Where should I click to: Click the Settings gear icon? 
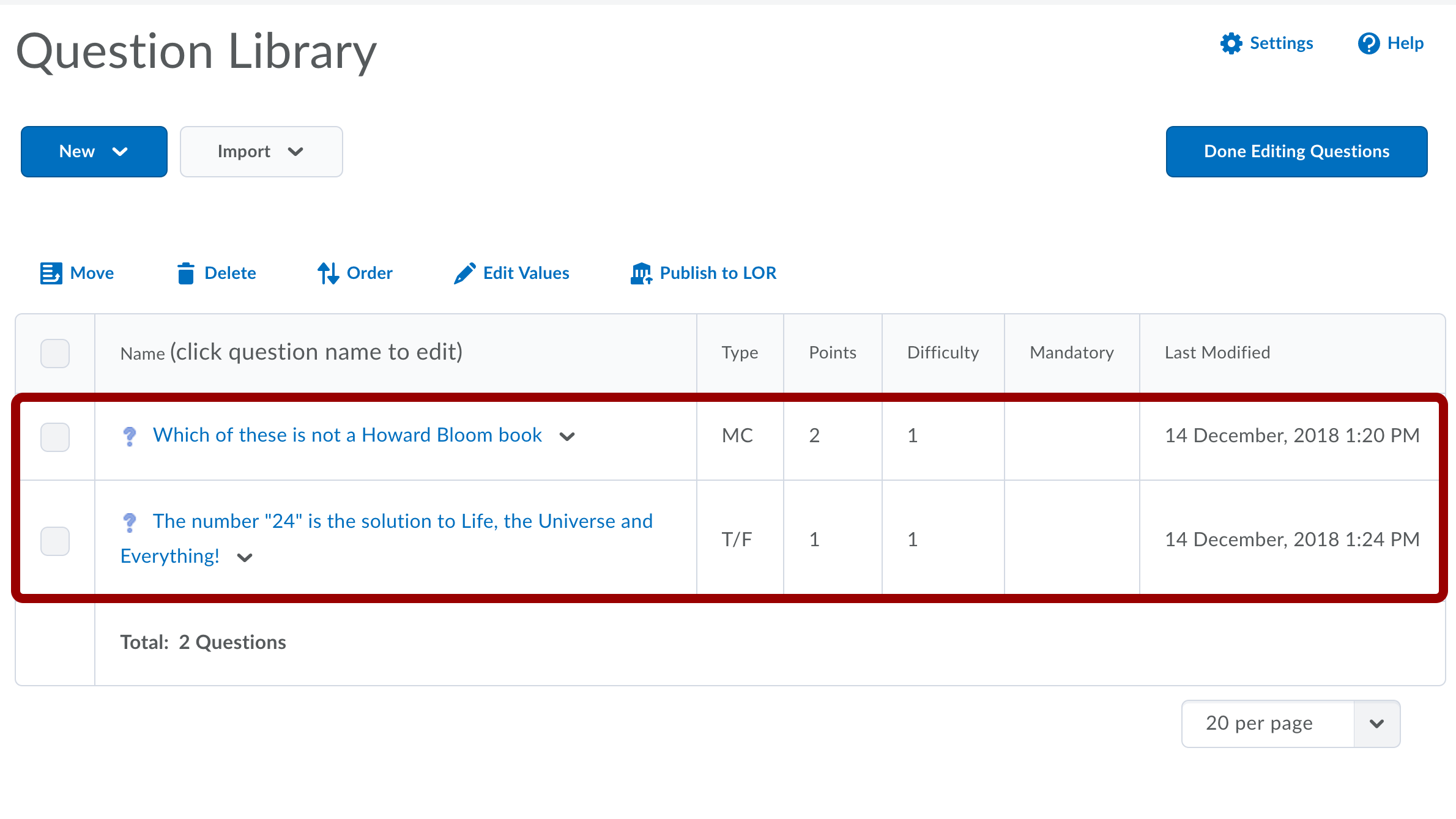(x=1231, y=43)
